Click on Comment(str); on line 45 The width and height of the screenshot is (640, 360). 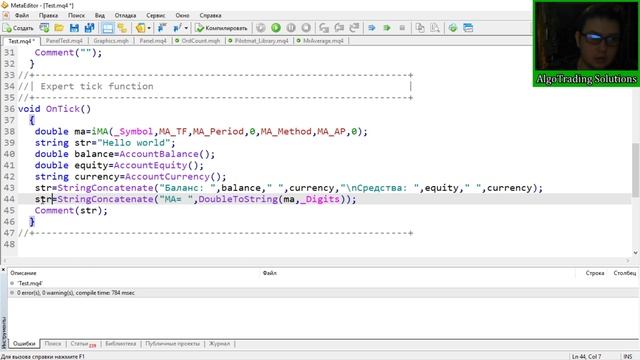pyautogui.click(x=71, y=211)
